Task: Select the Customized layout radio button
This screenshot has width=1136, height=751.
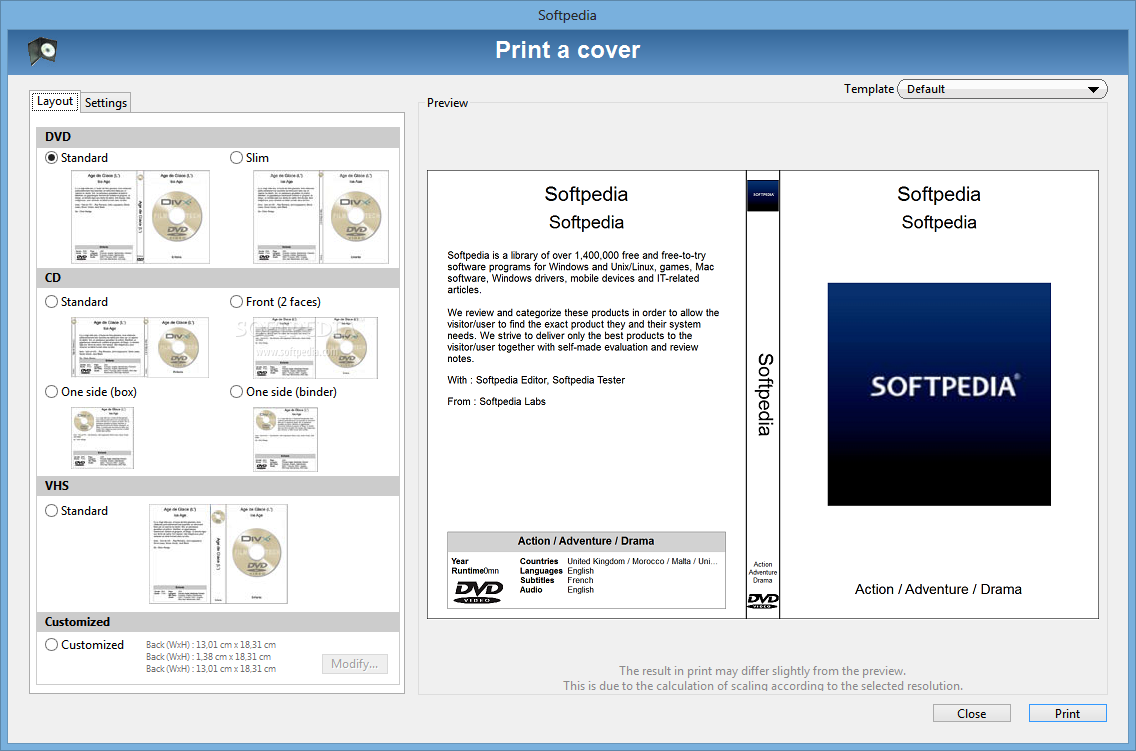Action: click(51, 645)
